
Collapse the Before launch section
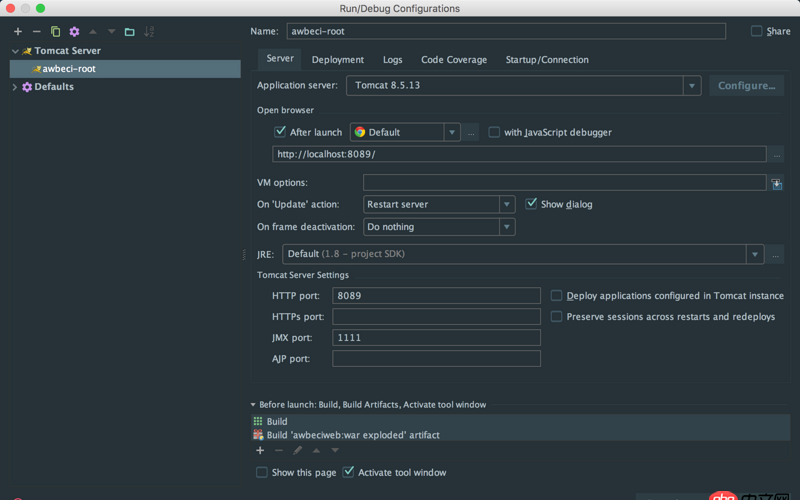tap(253, 405)
